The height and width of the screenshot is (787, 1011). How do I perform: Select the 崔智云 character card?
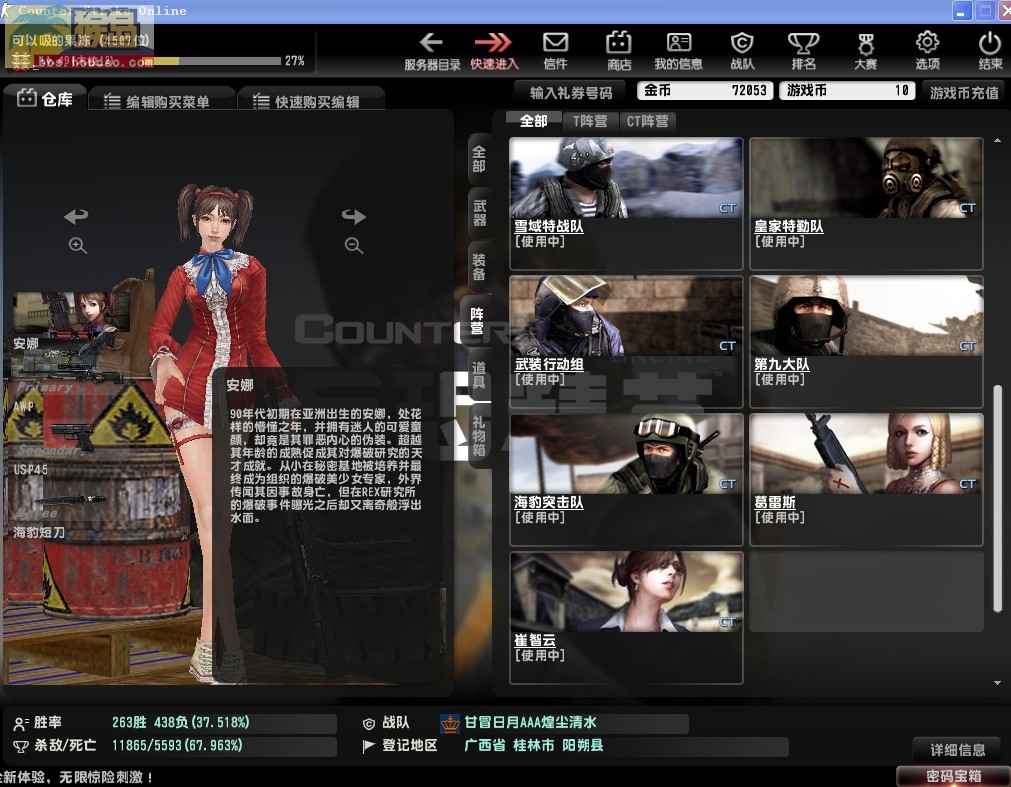[x=626, y=617]
